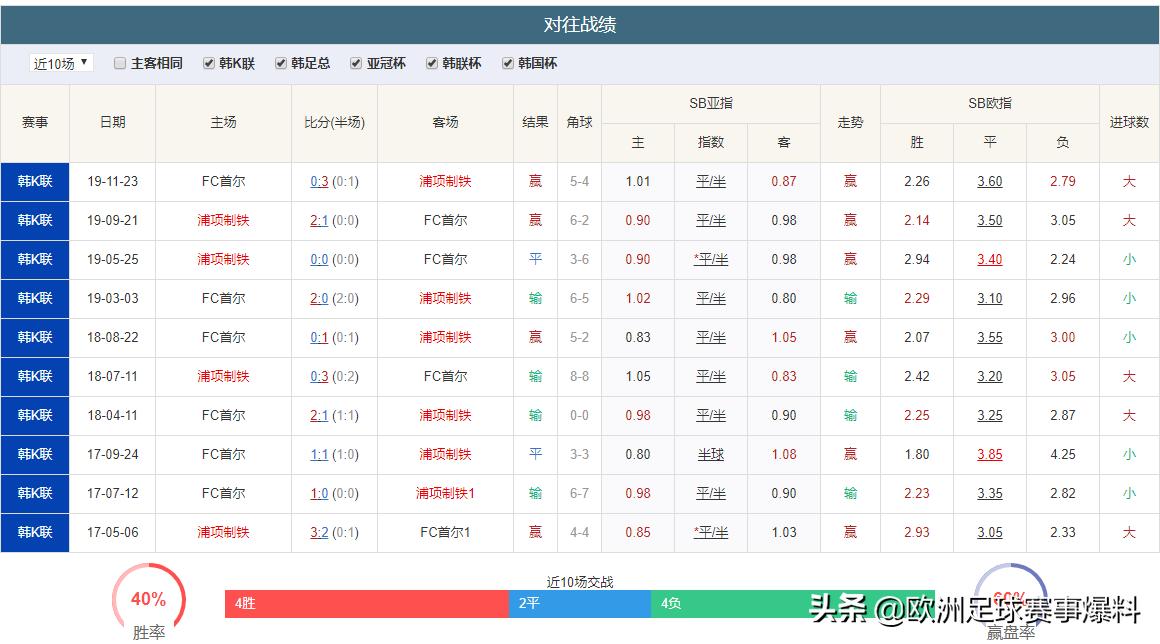
Task: Click the 对往战绩 title bar
Action: [x=580, y=24]
